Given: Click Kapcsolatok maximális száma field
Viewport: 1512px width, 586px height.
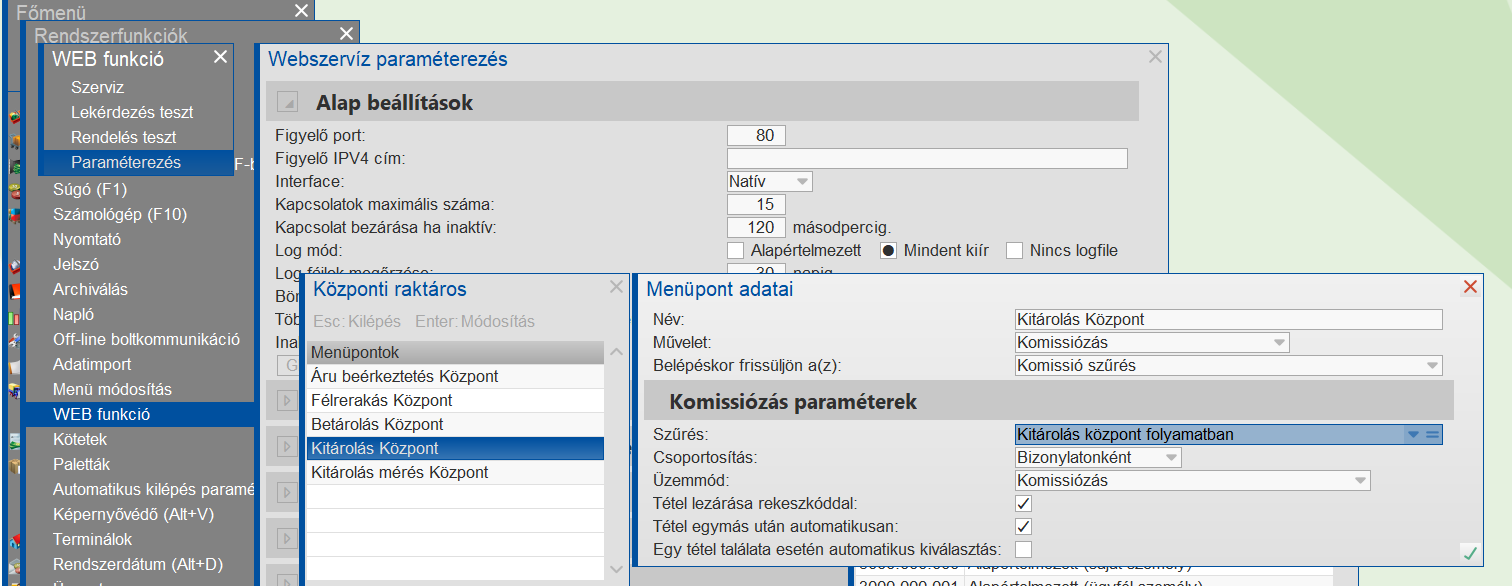Looking at the screenshot, I should (x=757, y=204).
